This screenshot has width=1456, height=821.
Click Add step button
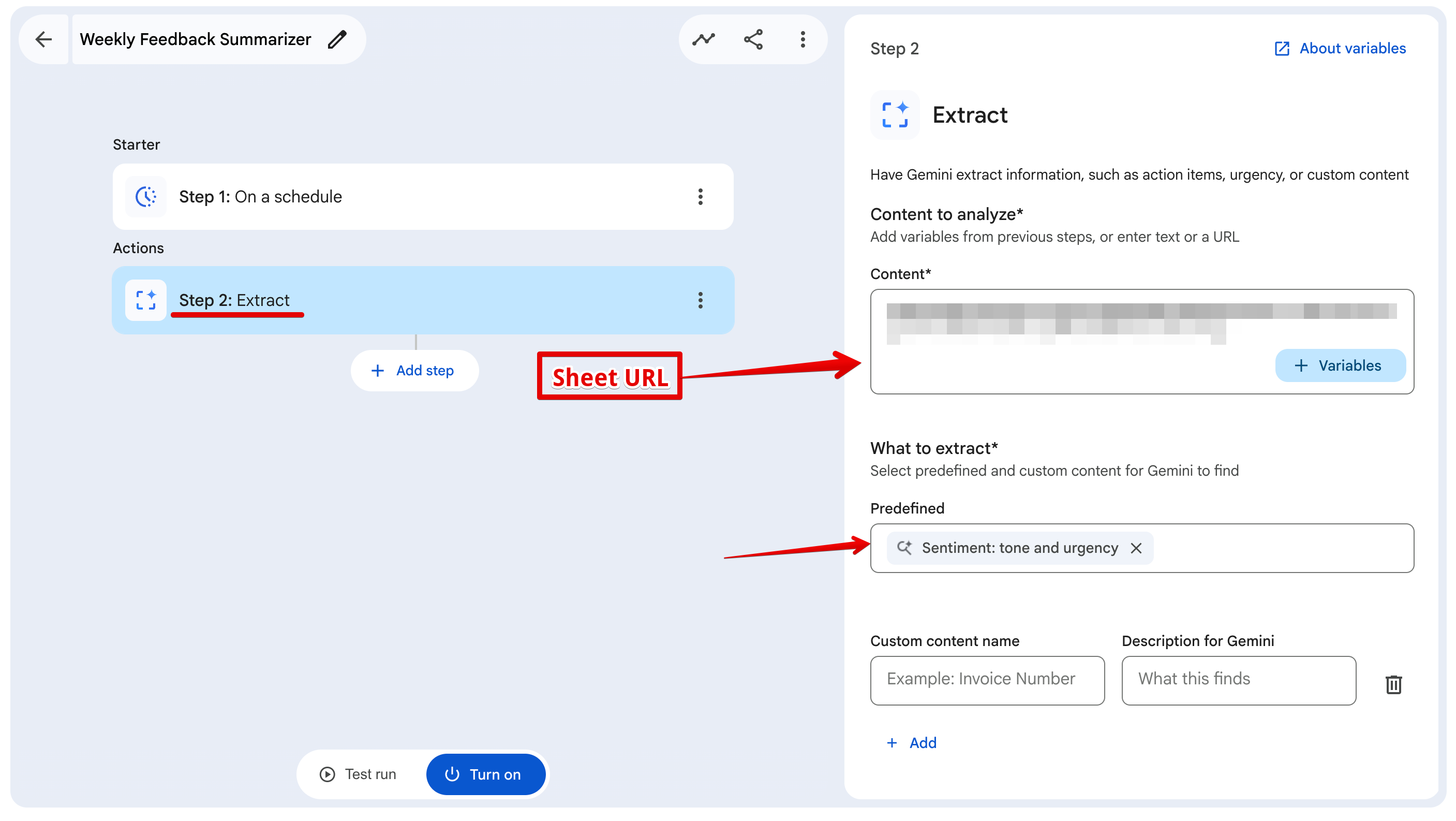(414, 370)
